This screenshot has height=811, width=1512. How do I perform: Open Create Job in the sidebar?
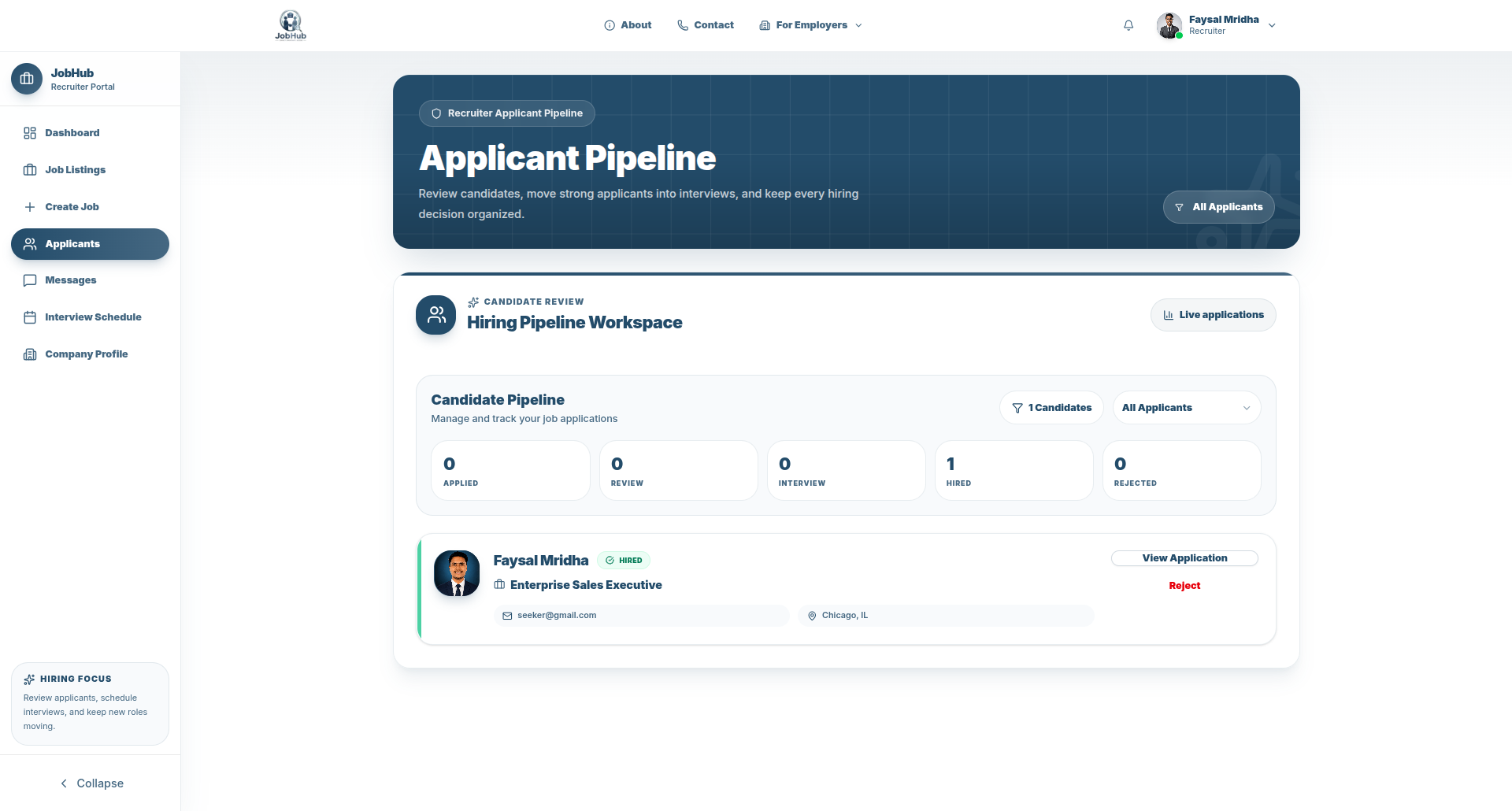pos(90,207)
